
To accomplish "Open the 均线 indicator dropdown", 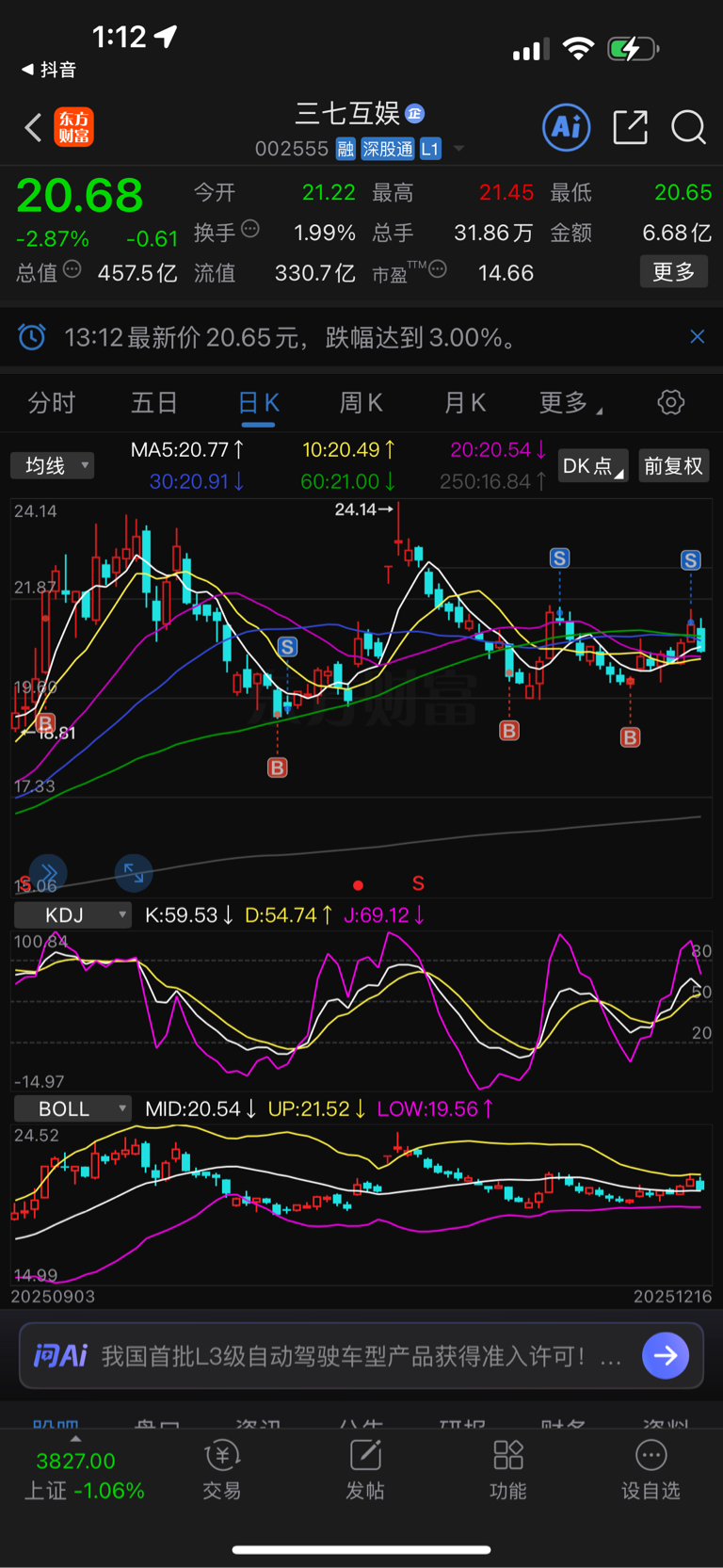I will point(53,465).
